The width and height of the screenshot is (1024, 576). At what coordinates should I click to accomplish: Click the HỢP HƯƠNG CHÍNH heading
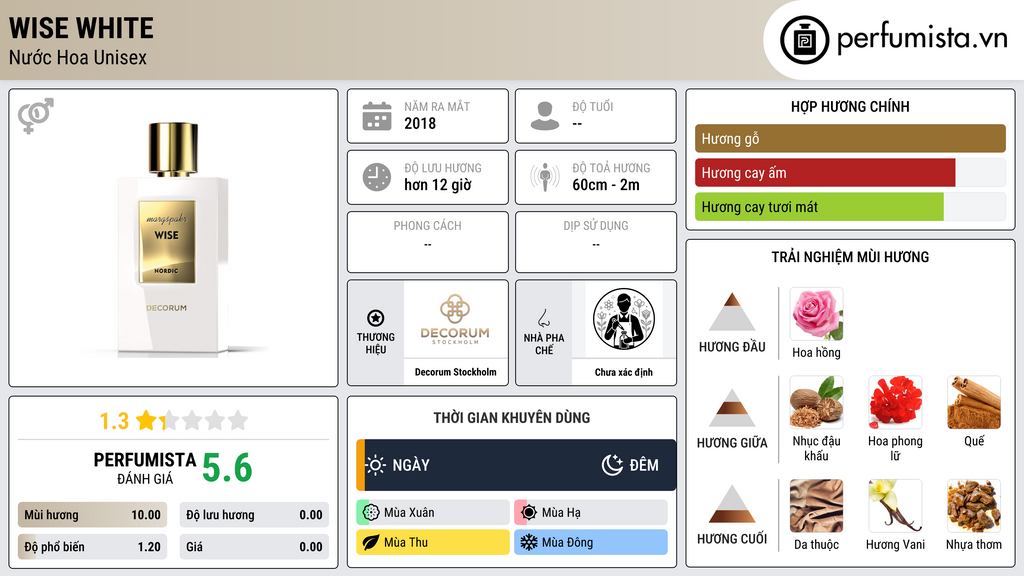coord(850,106)
